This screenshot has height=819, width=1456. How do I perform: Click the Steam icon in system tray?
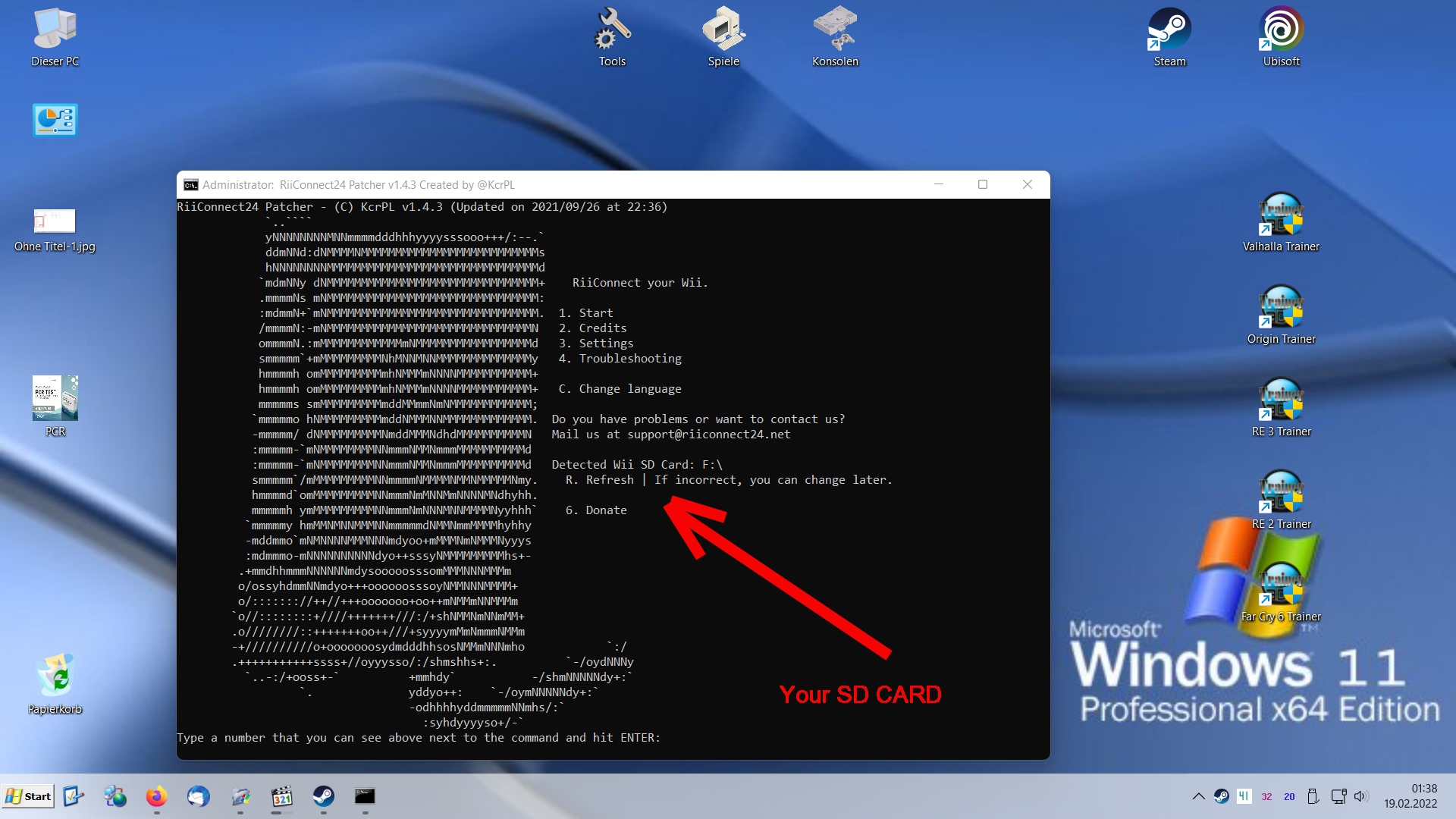(1221, 796)
